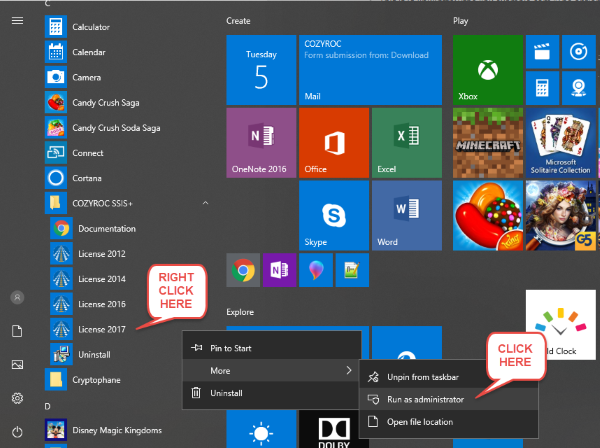Open the More submenu

[272, 370]
